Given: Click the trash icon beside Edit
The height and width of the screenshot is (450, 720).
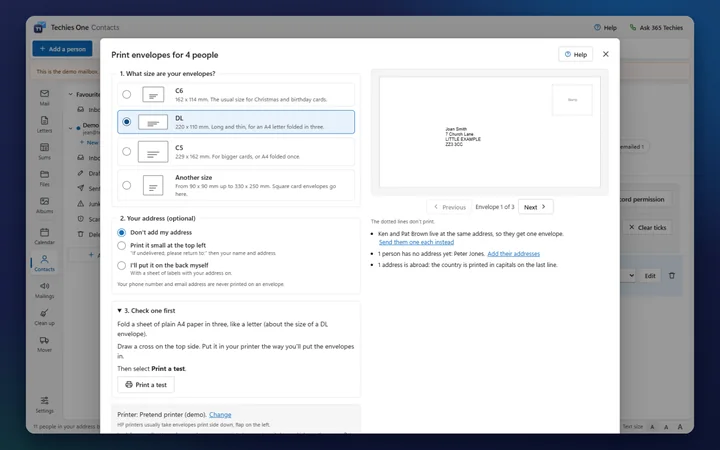Looking at the screenshot, I should [672, 276].
